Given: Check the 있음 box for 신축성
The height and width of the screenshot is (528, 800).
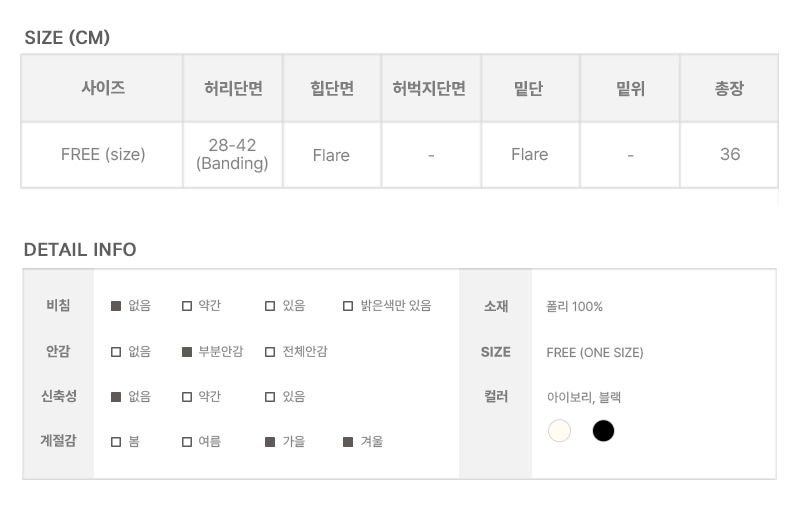Looking at the screenshot, I should (270, 397).
